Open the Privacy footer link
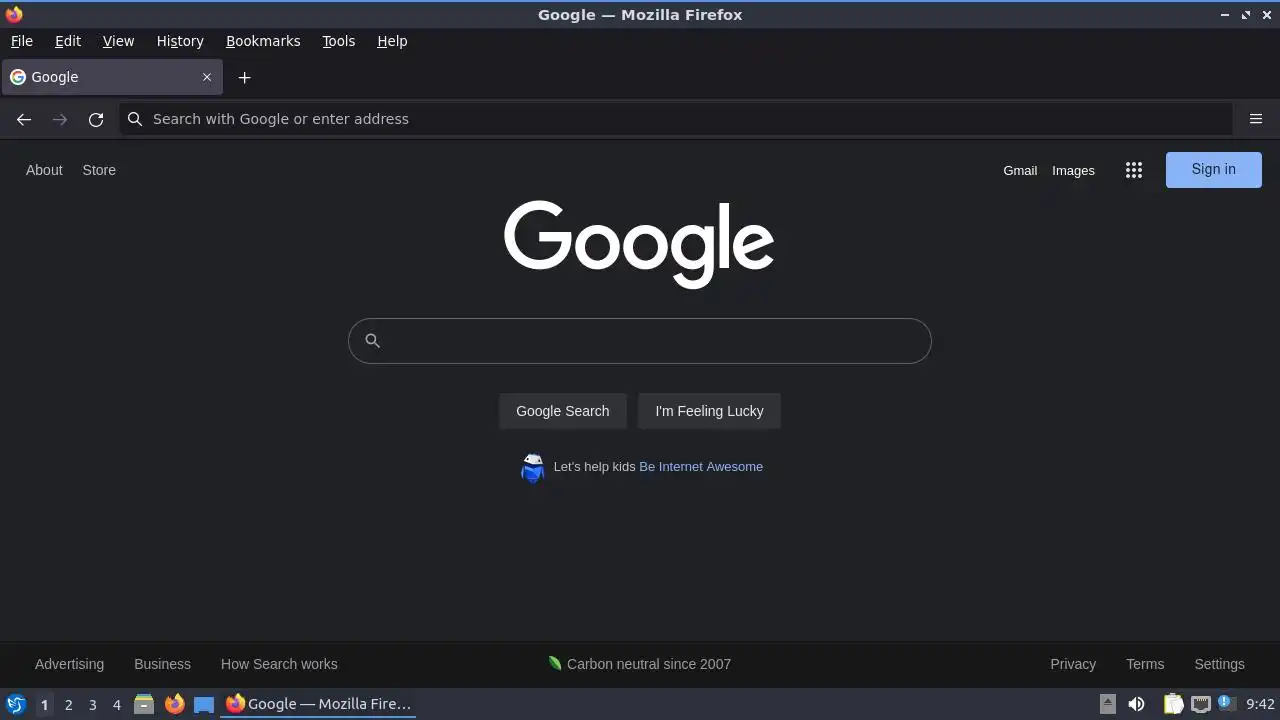The height and width of the screenshot is (720, 1280). click(1073, 664)
